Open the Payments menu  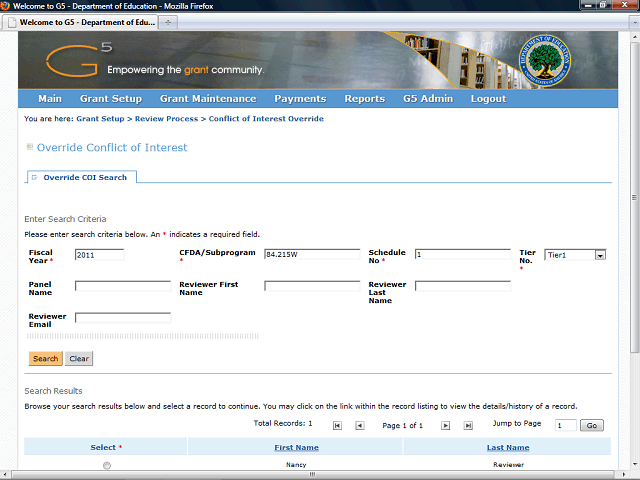[300, 99]
